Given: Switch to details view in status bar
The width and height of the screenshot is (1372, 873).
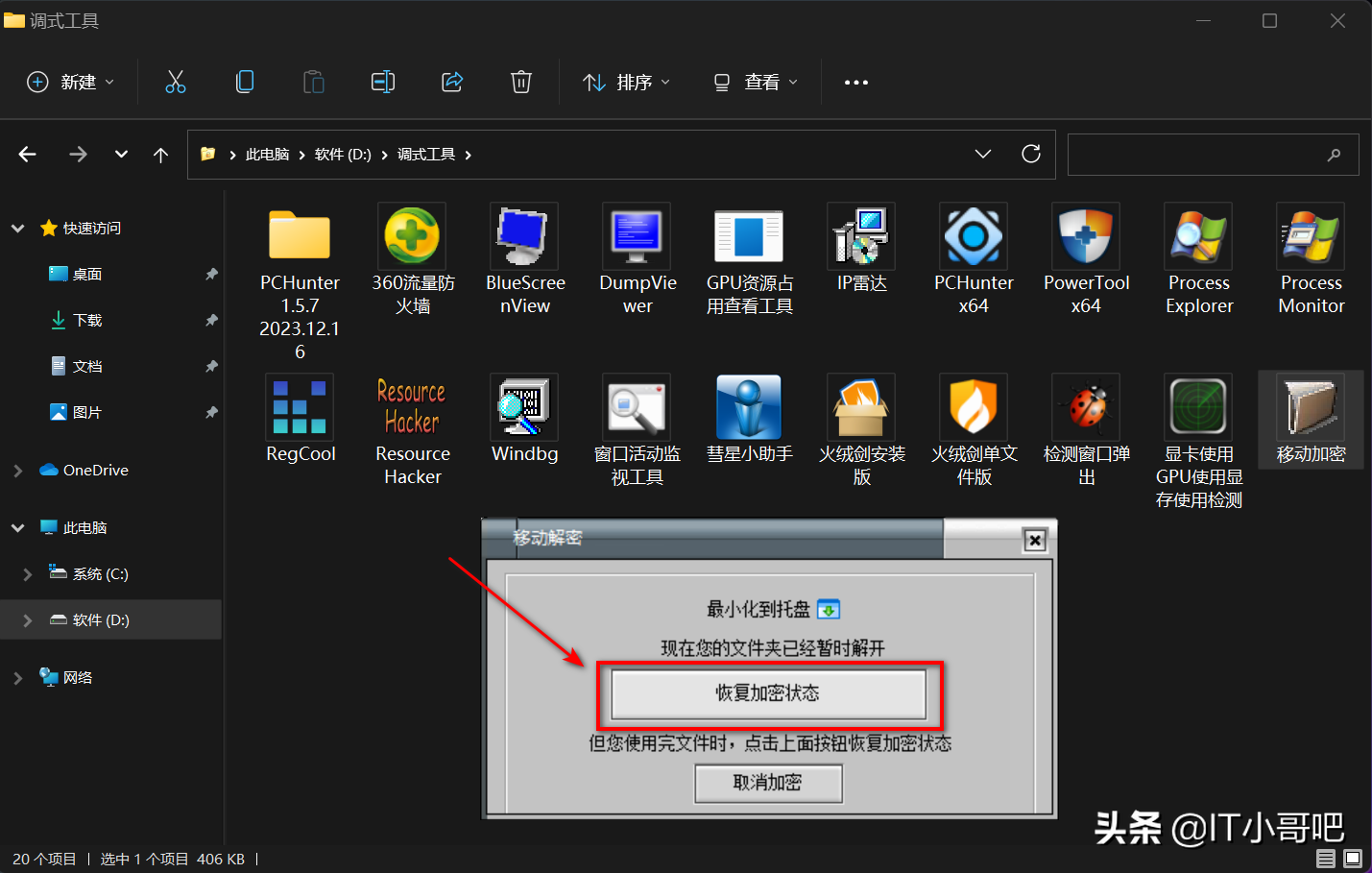Looking at the screenshot, I should point(1326,859).
